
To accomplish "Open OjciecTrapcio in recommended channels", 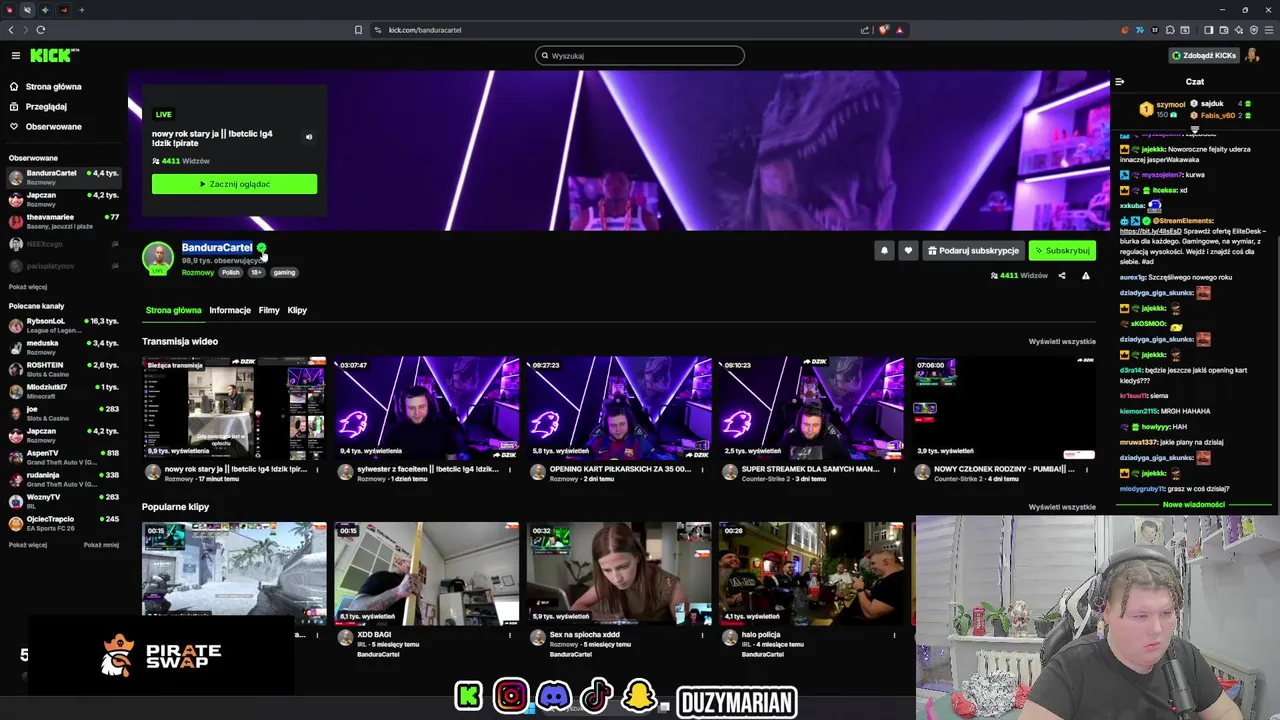I will pyautogui.click(x=64, y=523).
